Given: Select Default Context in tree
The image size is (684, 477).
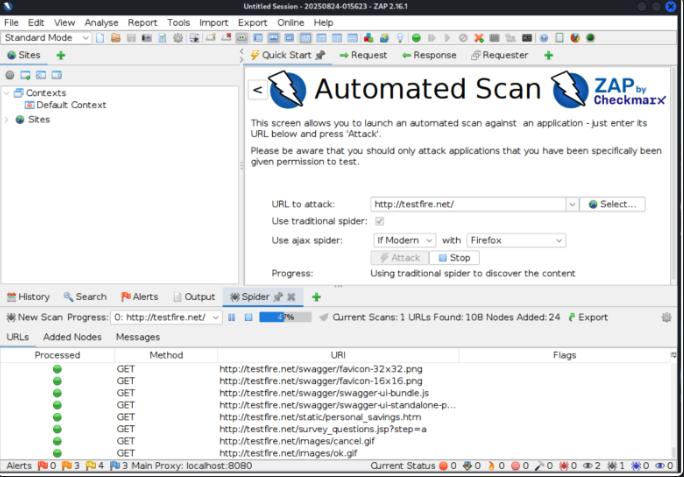Looking at the screenshot, I should click(66, 105).
